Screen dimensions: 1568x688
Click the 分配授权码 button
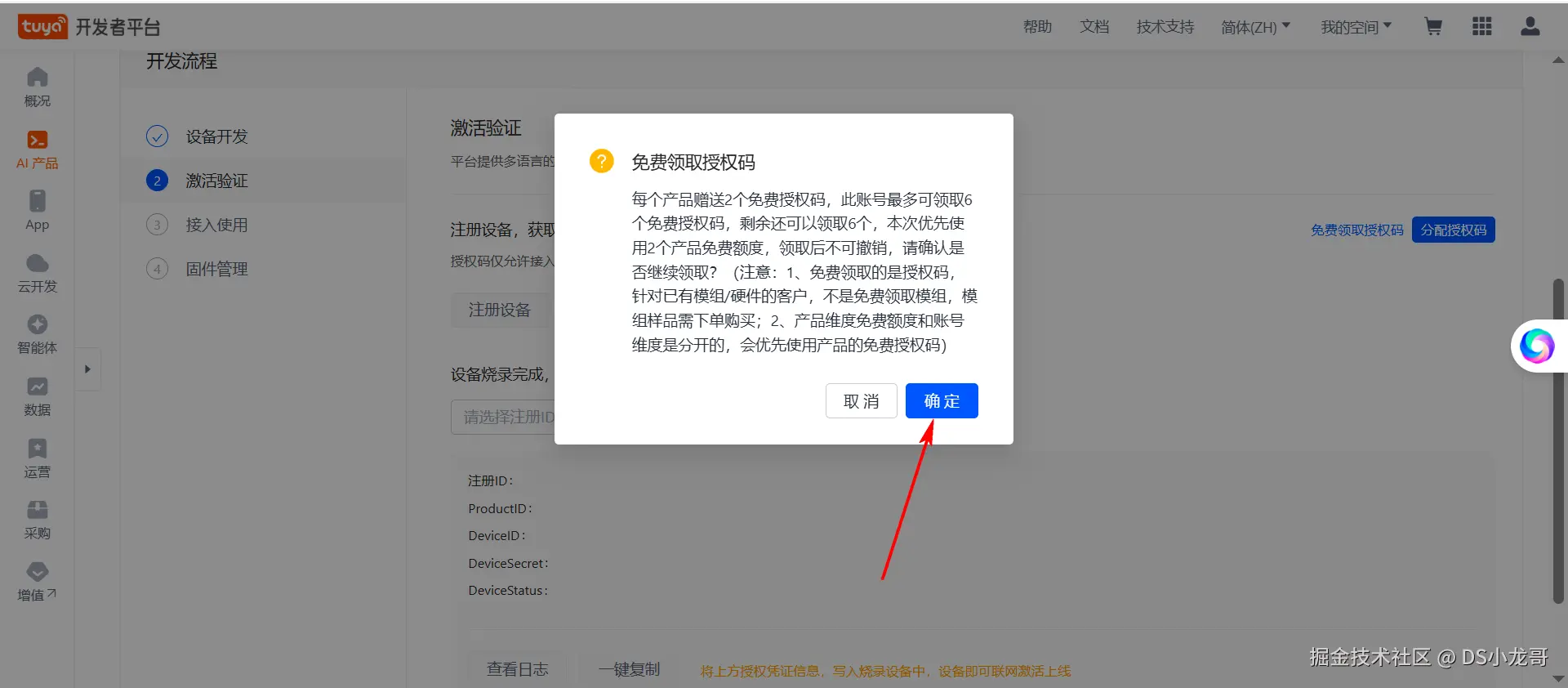(1454, 230)
